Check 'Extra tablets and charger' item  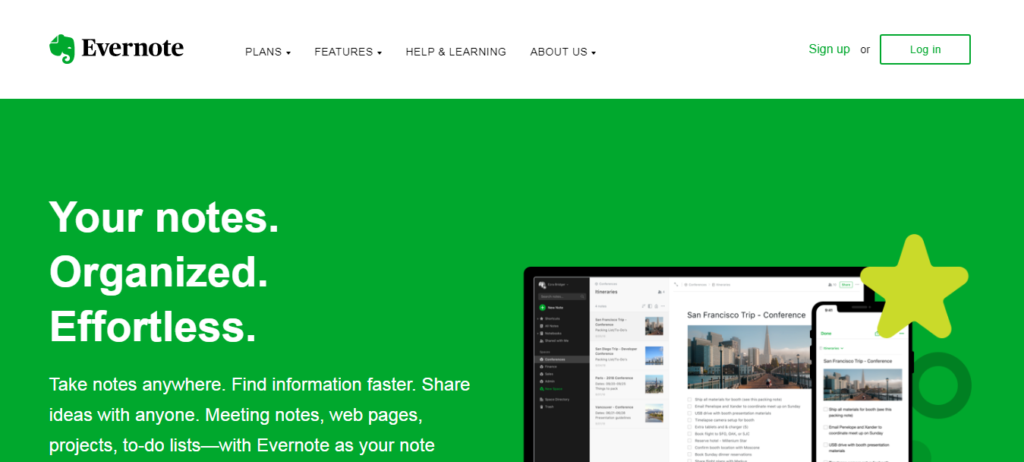tap(690, 427)
